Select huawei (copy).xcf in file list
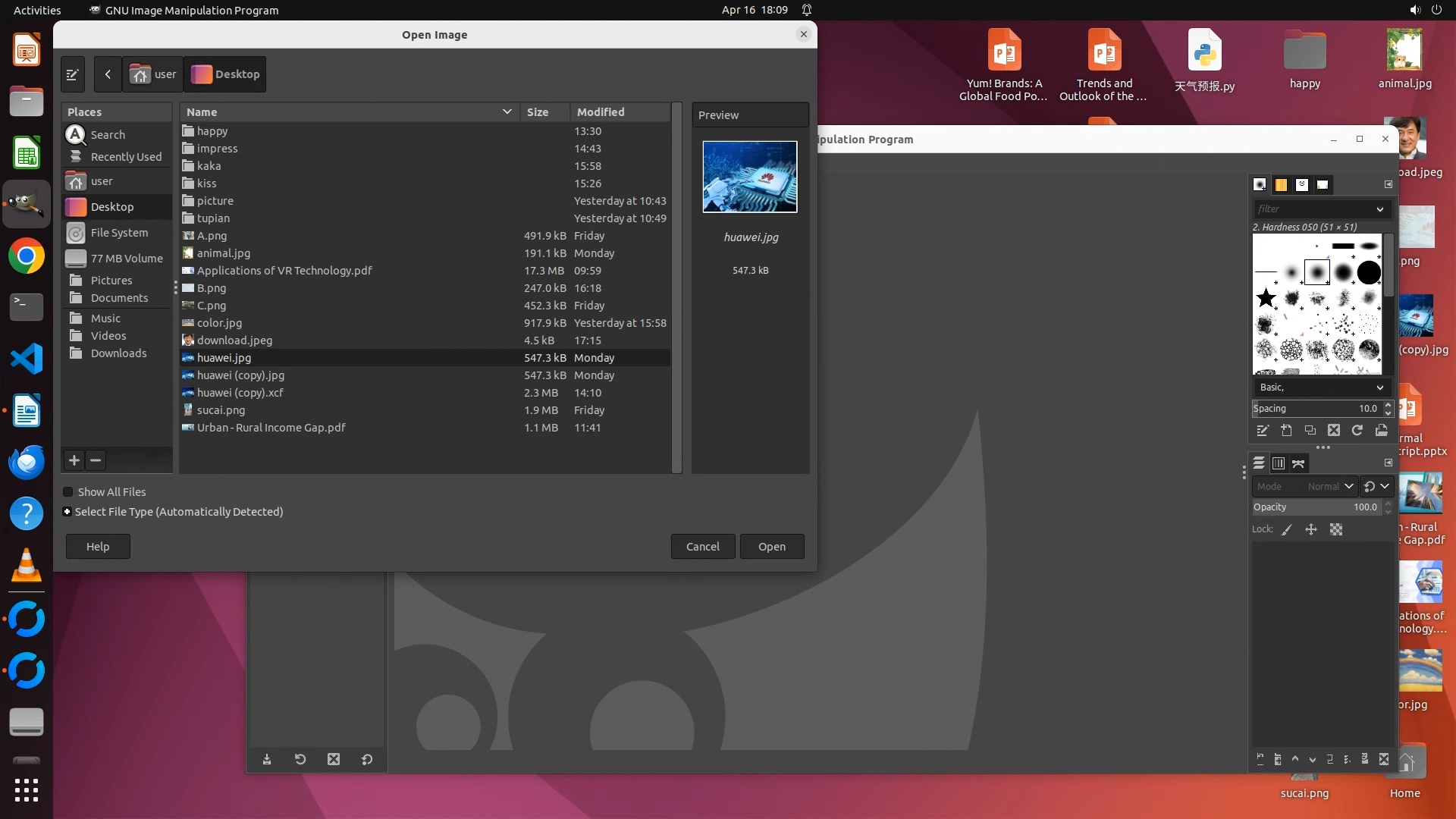1456x819 pixels. coord(240,393)
